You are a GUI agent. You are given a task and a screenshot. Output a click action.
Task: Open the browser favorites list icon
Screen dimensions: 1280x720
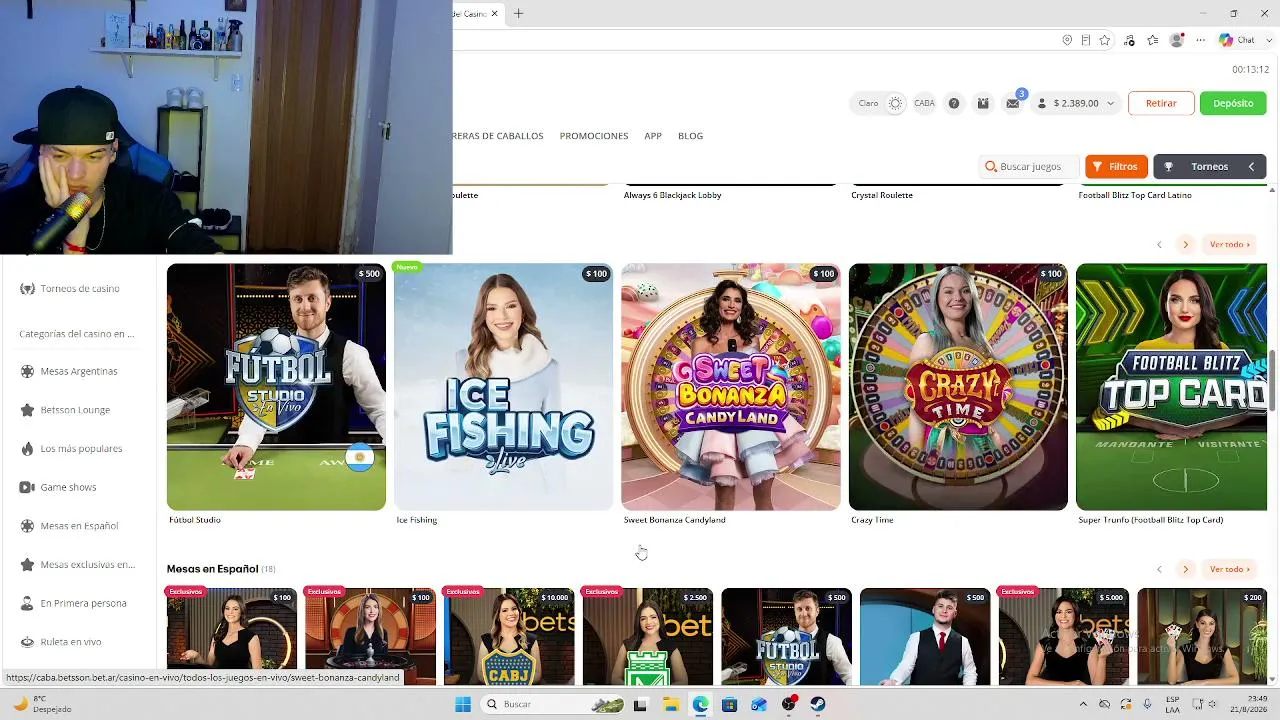click(1153, 40)
